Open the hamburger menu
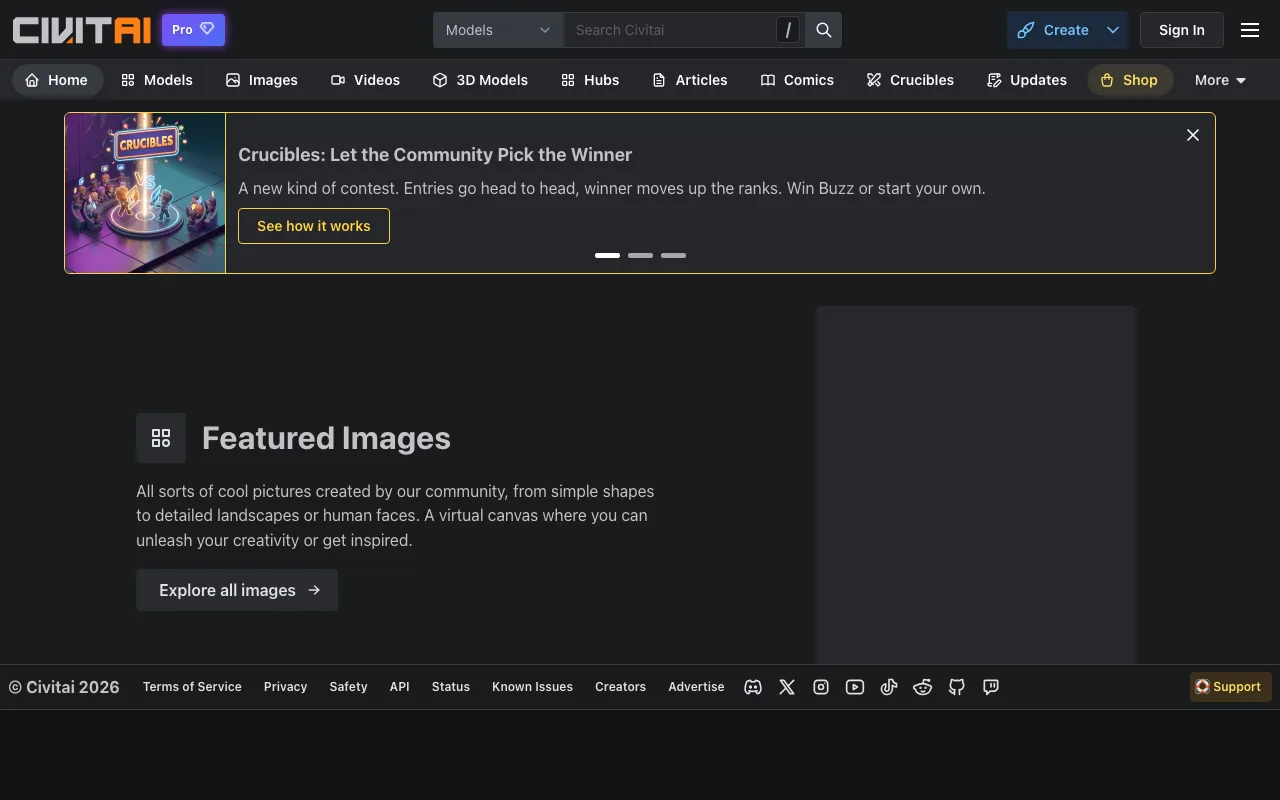This screenshot has width=1280, height=800. pos(1250,30)
